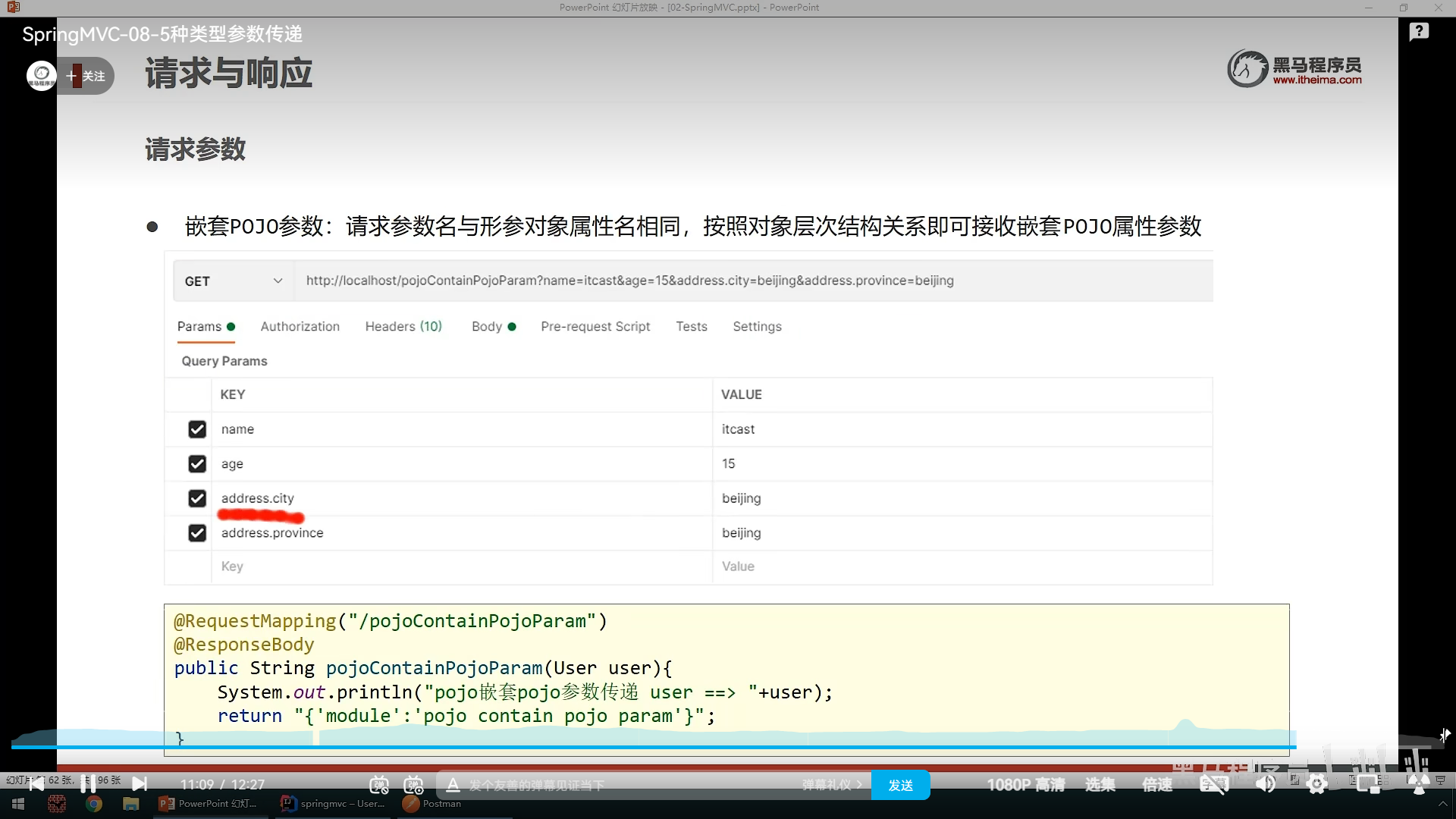
Task: Open danmaku settings icon
Action: 413,785
